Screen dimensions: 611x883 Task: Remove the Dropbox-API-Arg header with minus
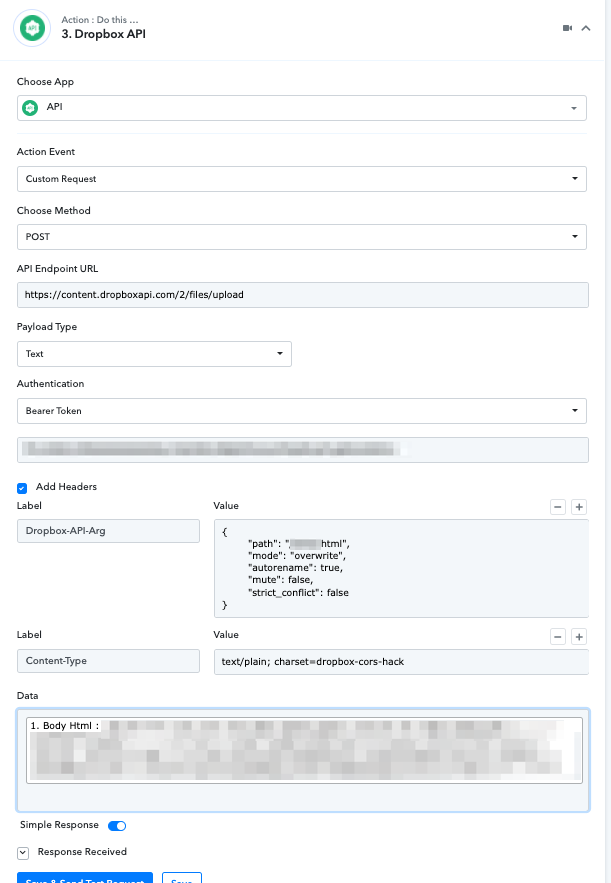click(x=558, y=507)
